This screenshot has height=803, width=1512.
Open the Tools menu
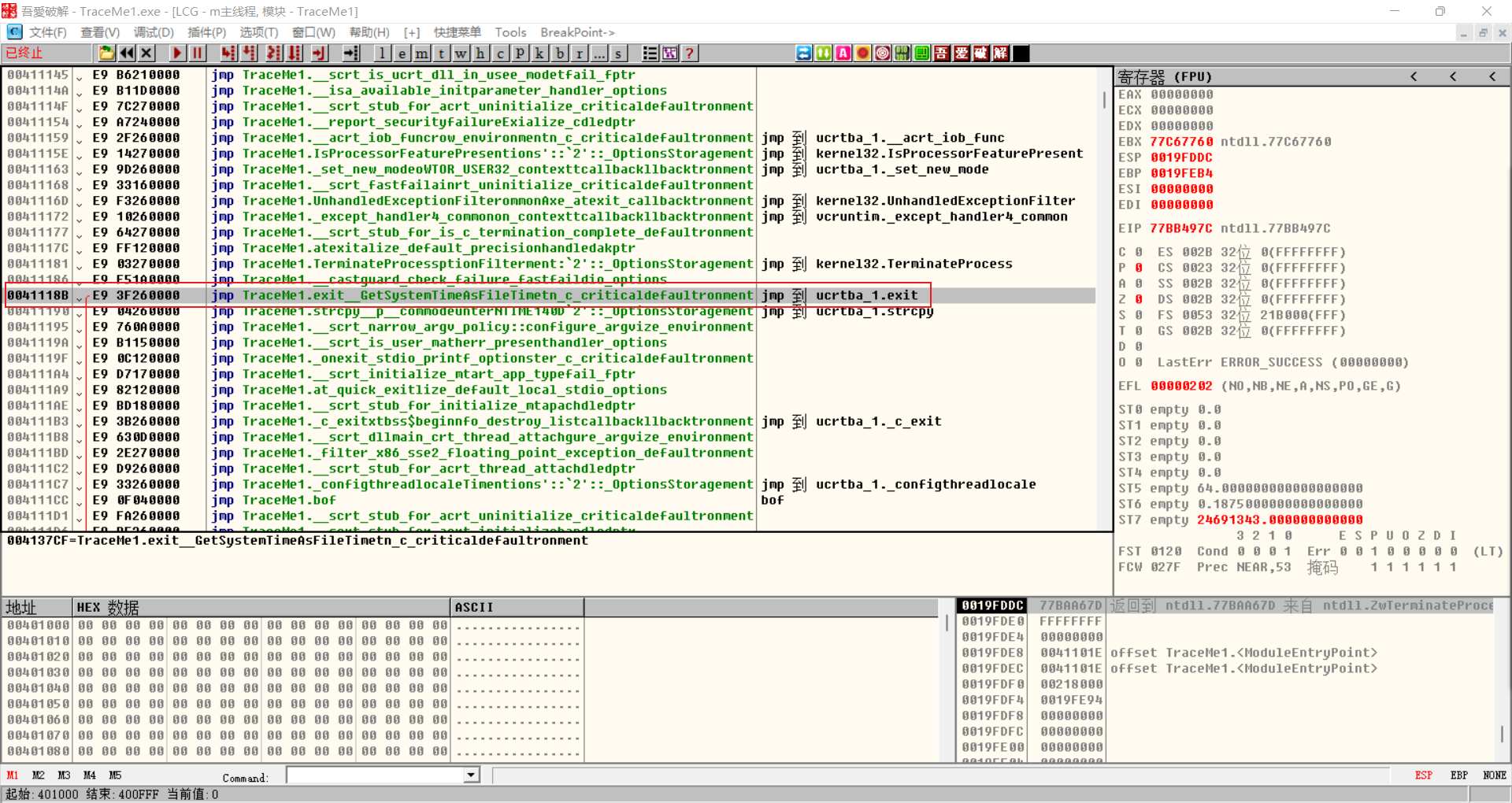[510, 32]
